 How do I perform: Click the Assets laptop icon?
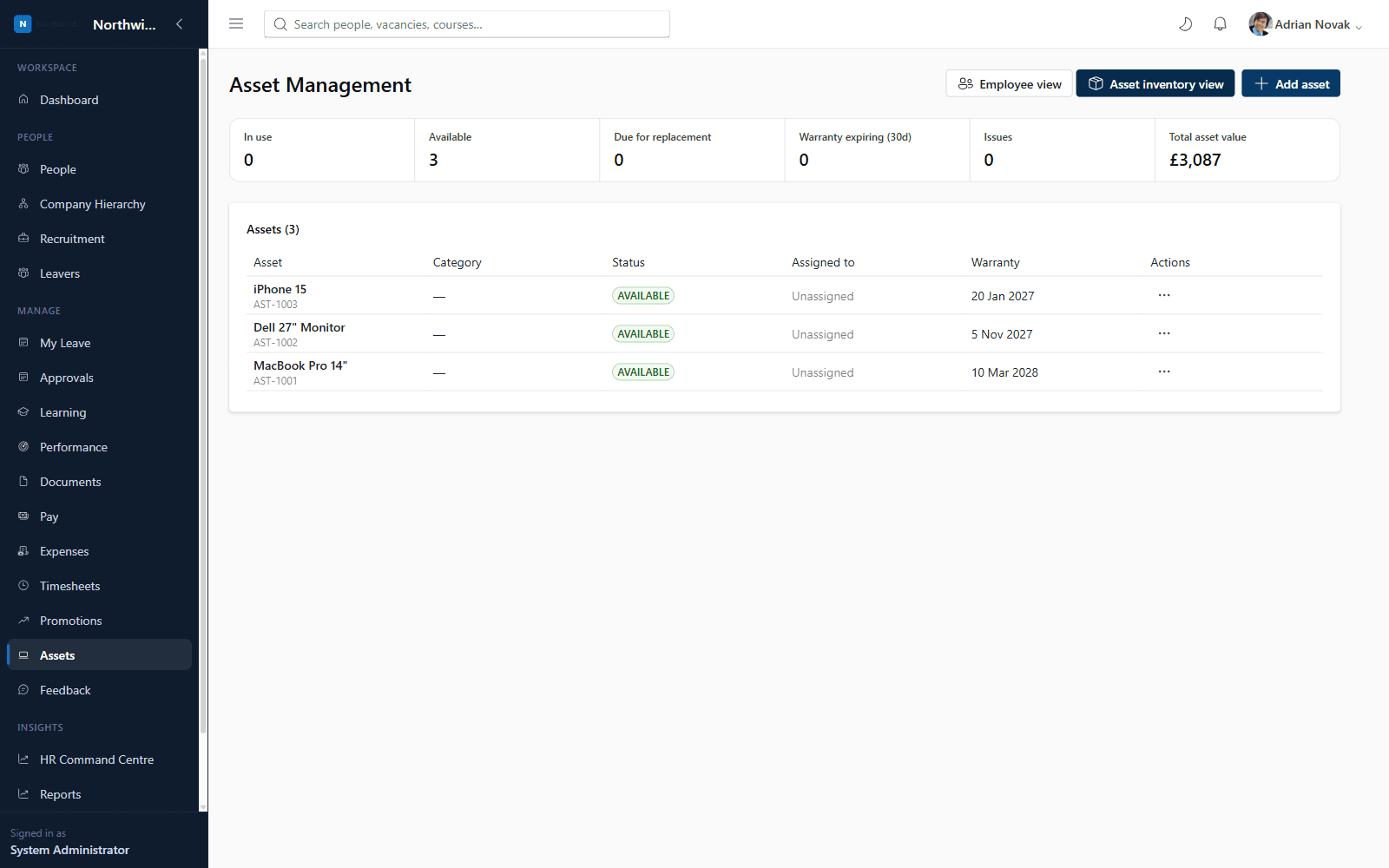23,655
